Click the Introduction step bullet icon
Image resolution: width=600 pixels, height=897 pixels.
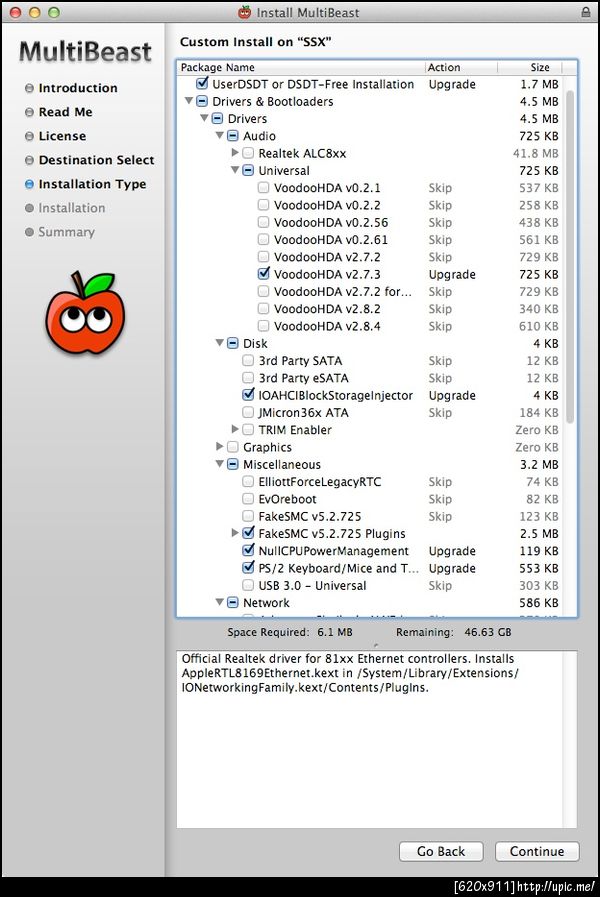tap(29, 88)
